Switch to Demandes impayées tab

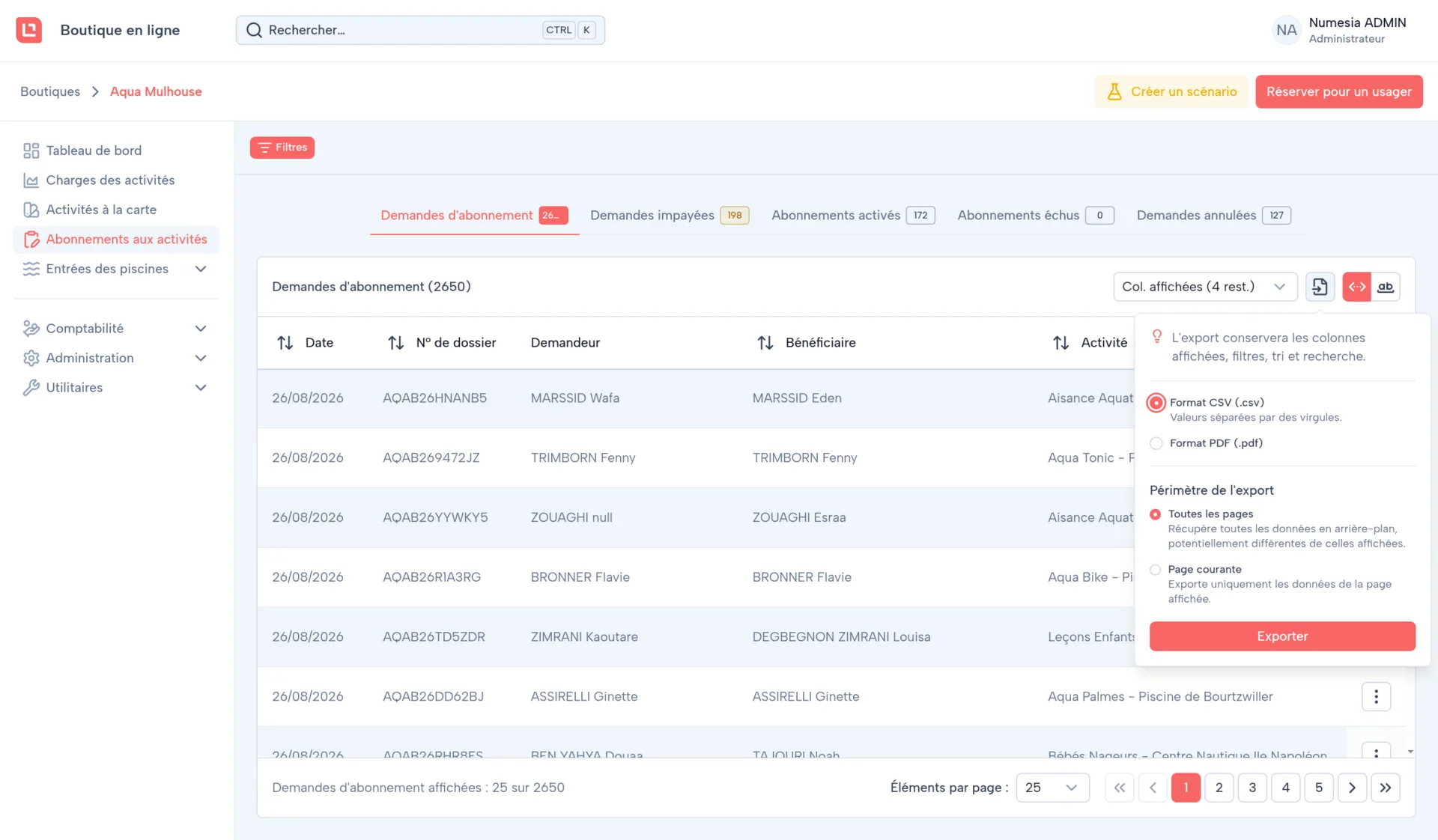tap(670, 216)
